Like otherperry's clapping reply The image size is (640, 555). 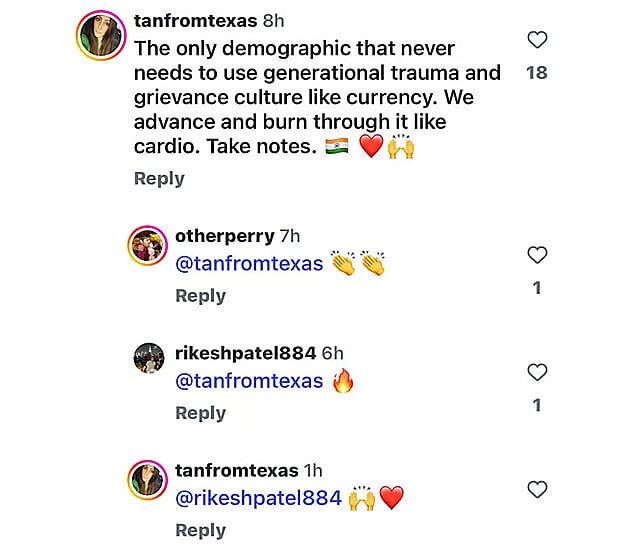click(537, 255)
